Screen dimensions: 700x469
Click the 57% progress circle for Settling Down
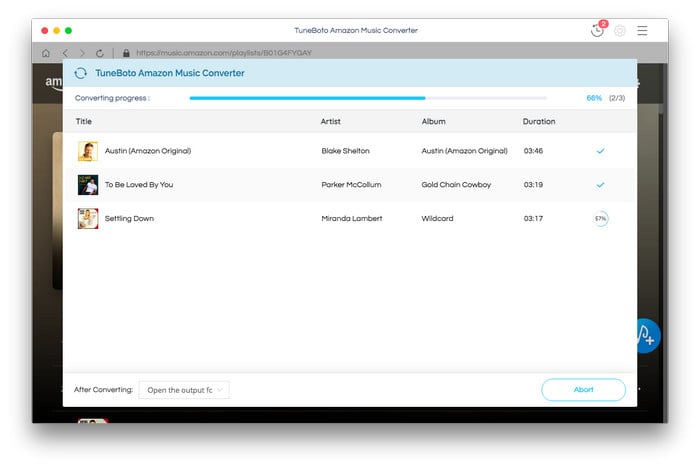coord(600,219)
